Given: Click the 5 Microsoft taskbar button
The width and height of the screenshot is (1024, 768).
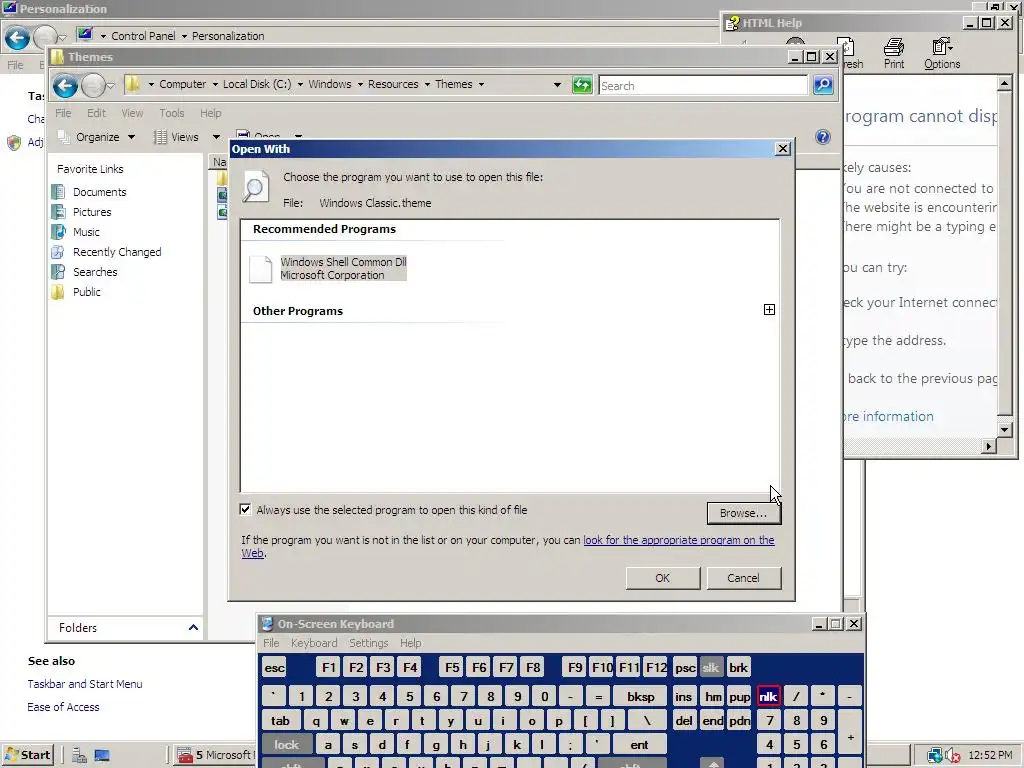Looking at the screenshot, I should (x=216, y=756).
